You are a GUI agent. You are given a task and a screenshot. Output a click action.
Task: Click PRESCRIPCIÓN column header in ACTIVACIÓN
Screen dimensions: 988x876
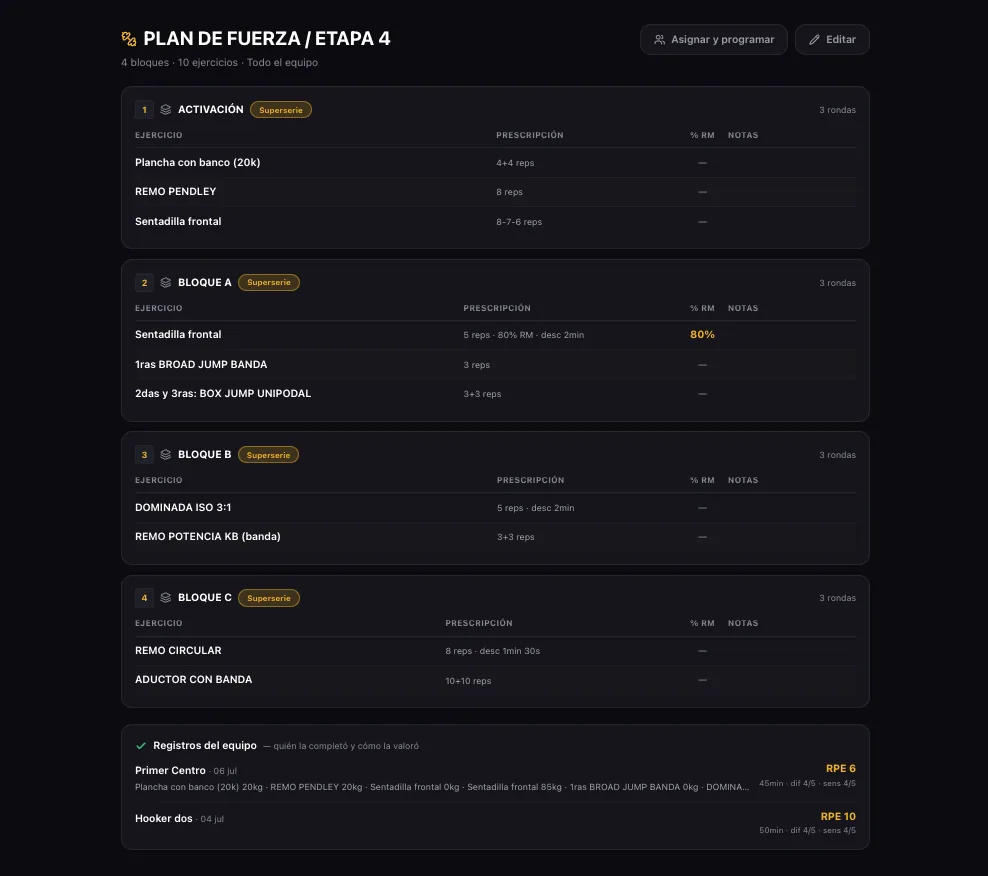[x=530, y=135]
